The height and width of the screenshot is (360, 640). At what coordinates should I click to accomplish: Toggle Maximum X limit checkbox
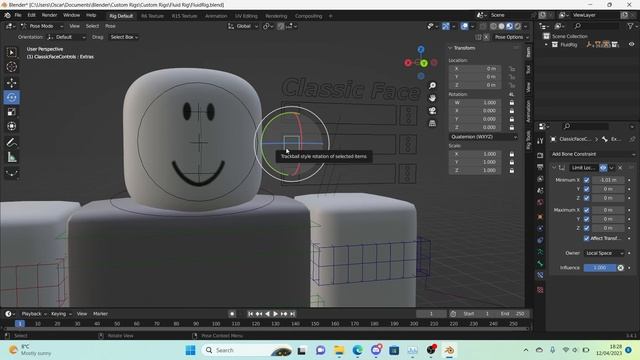587,210
